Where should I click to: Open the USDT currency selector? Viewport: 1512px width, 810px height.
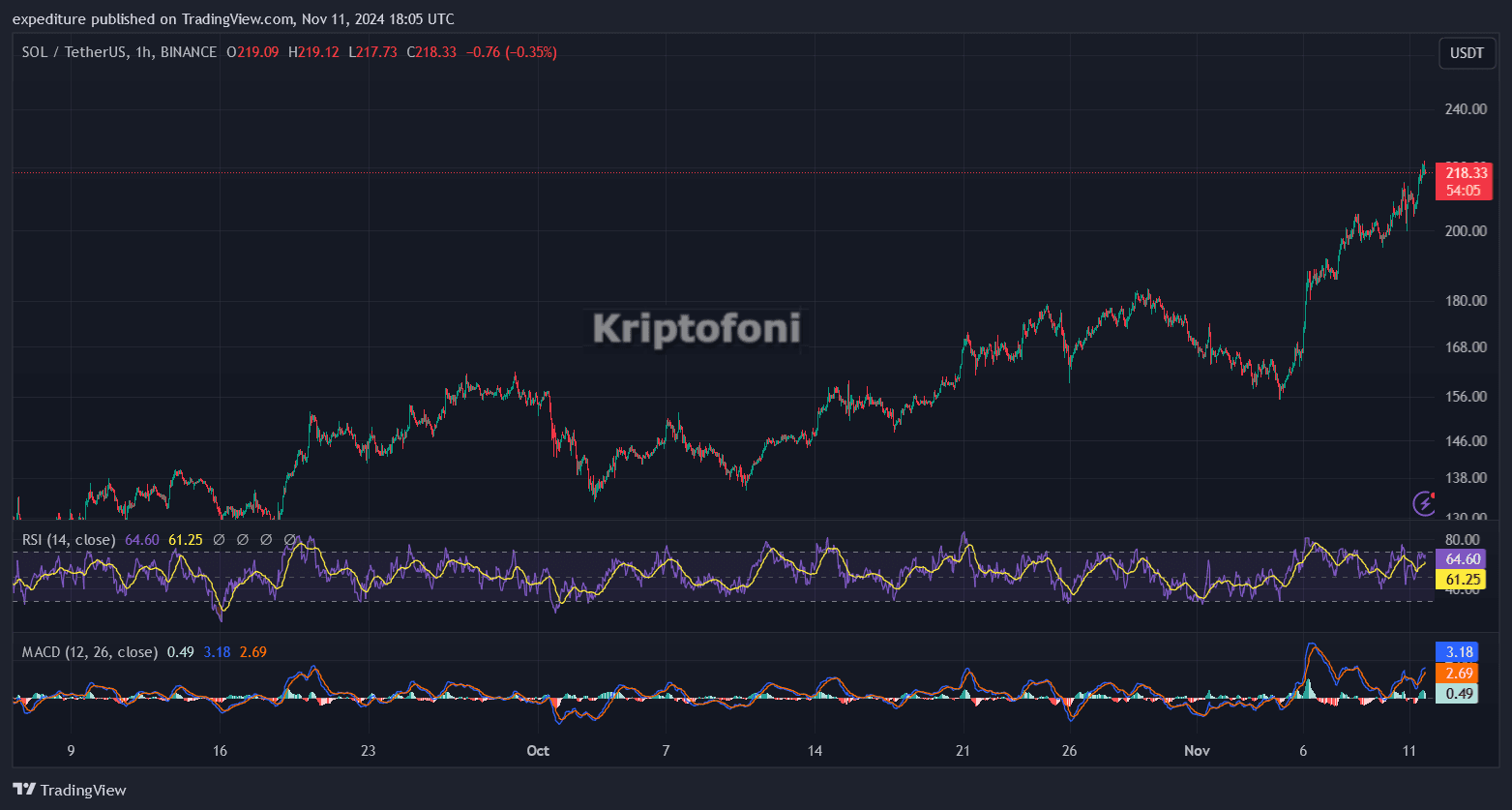click(x=1467, y=53)
